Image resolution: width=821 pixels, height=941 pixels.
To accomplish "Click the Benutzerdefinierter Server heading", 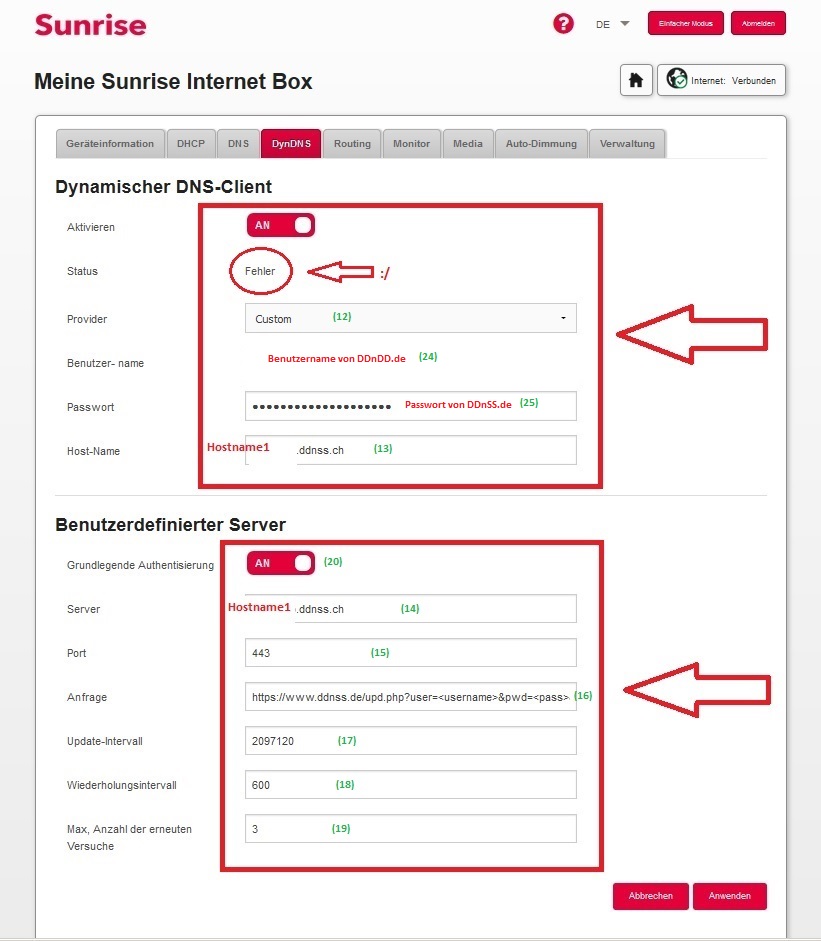I will (170, 525).
